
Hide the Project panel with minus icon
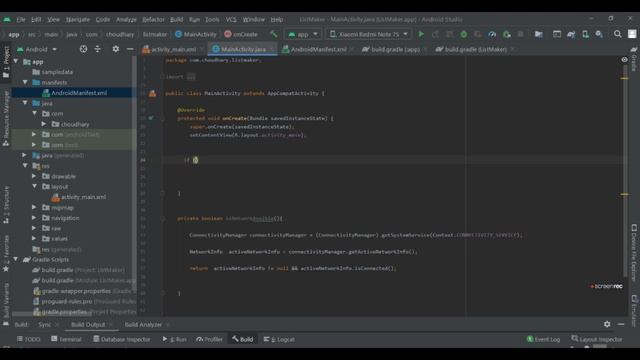click(130, 49)
